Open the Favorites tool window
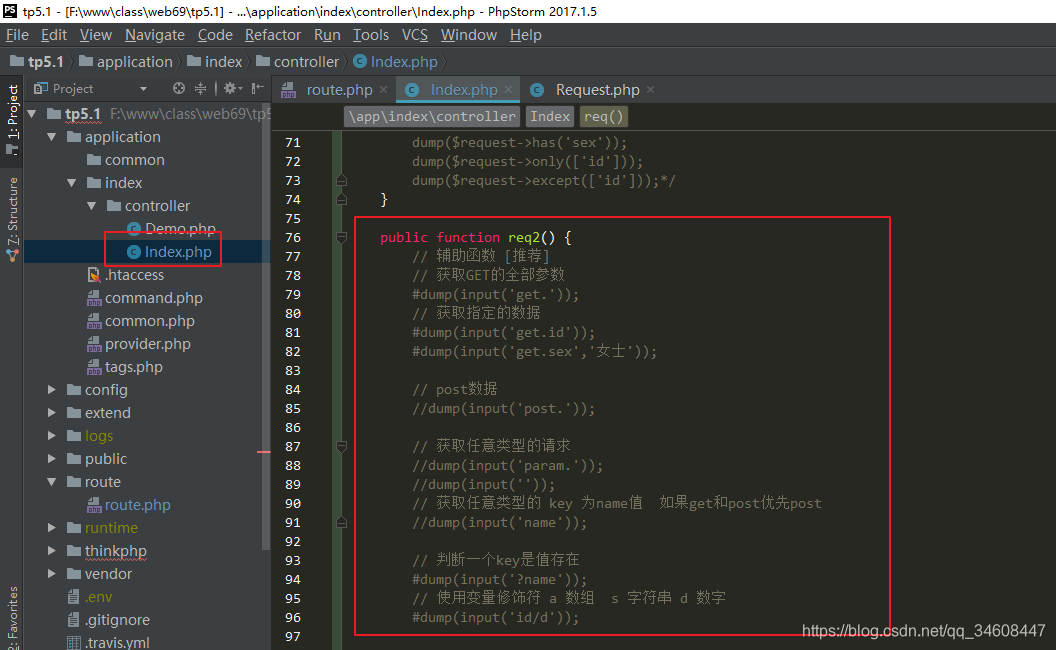This screenshot has height=650, width=1056. click(12, 615)
